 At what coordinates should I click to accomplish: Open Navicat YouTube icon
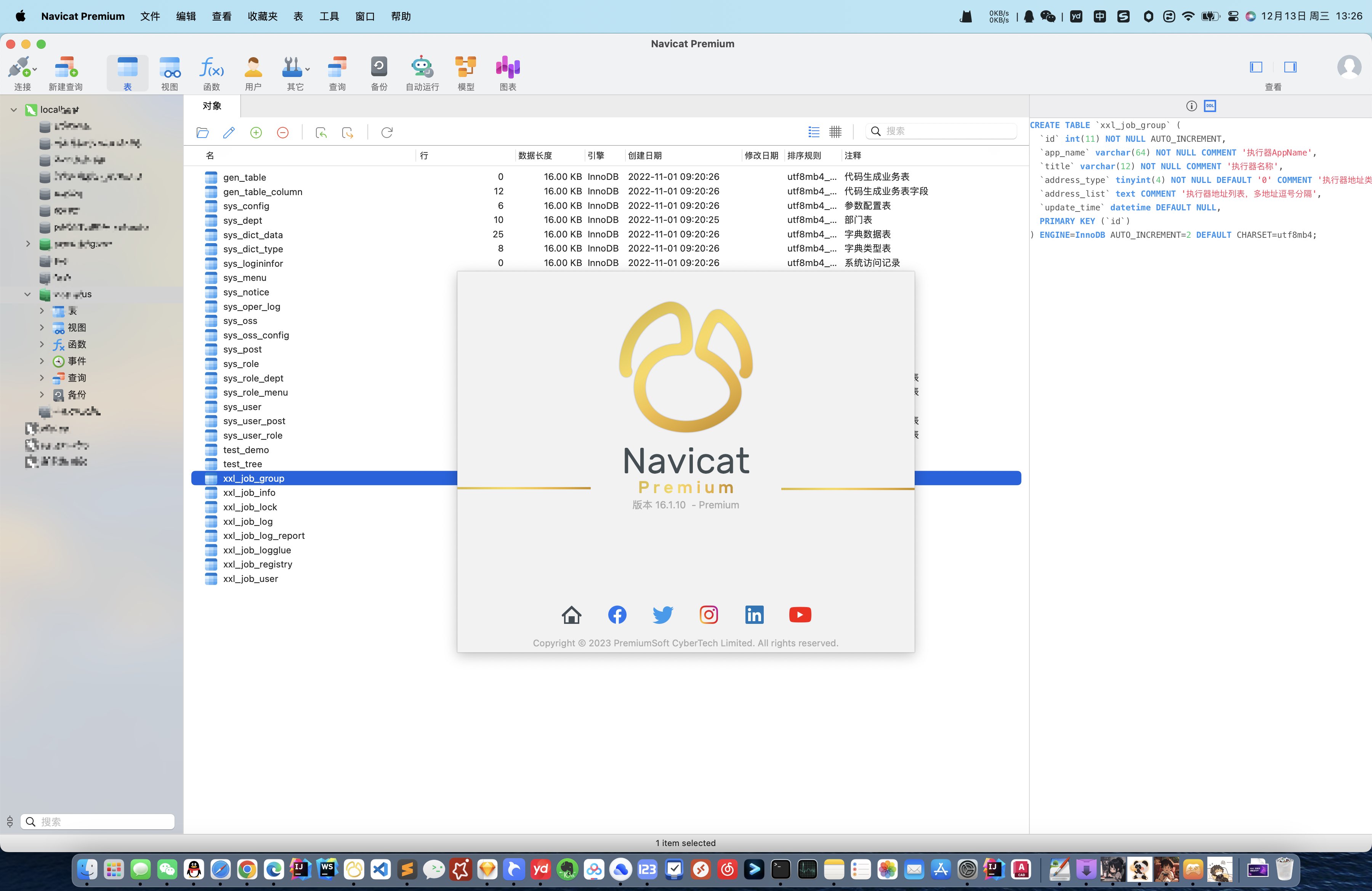(x=800, y=615)
